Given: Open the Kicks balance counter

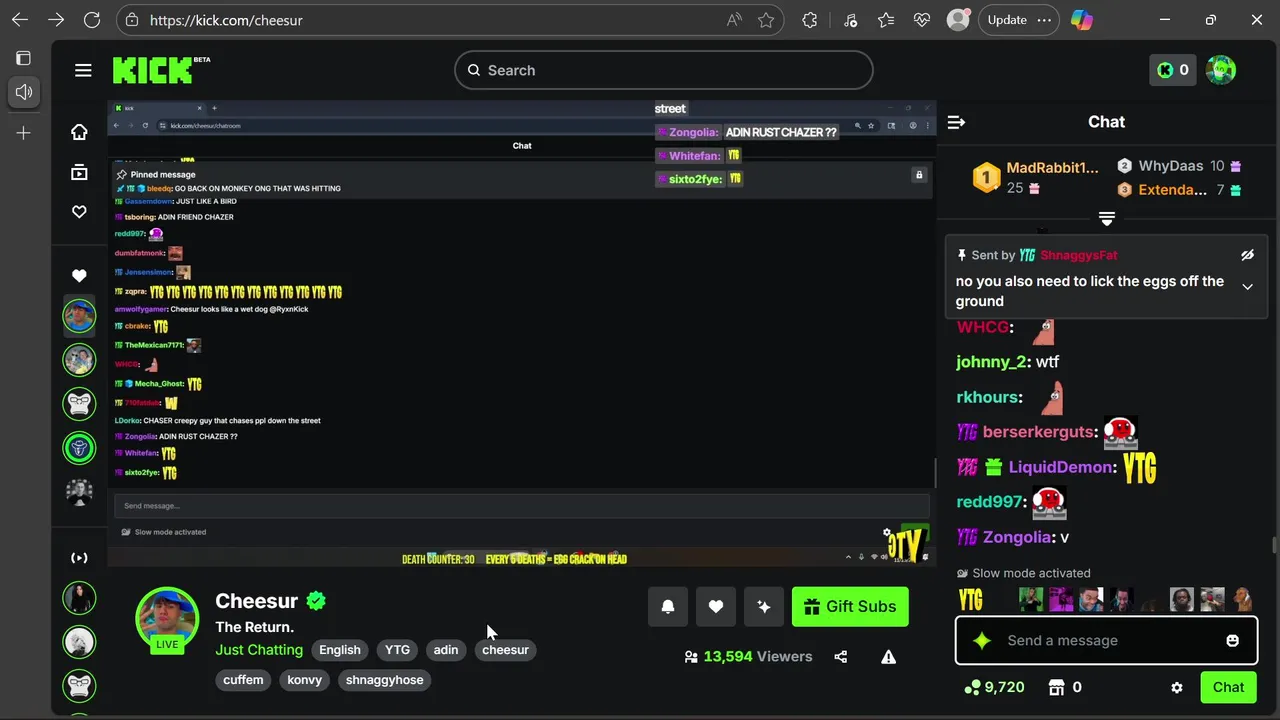Looking at the screenshot, I should tap(1172, 70).
